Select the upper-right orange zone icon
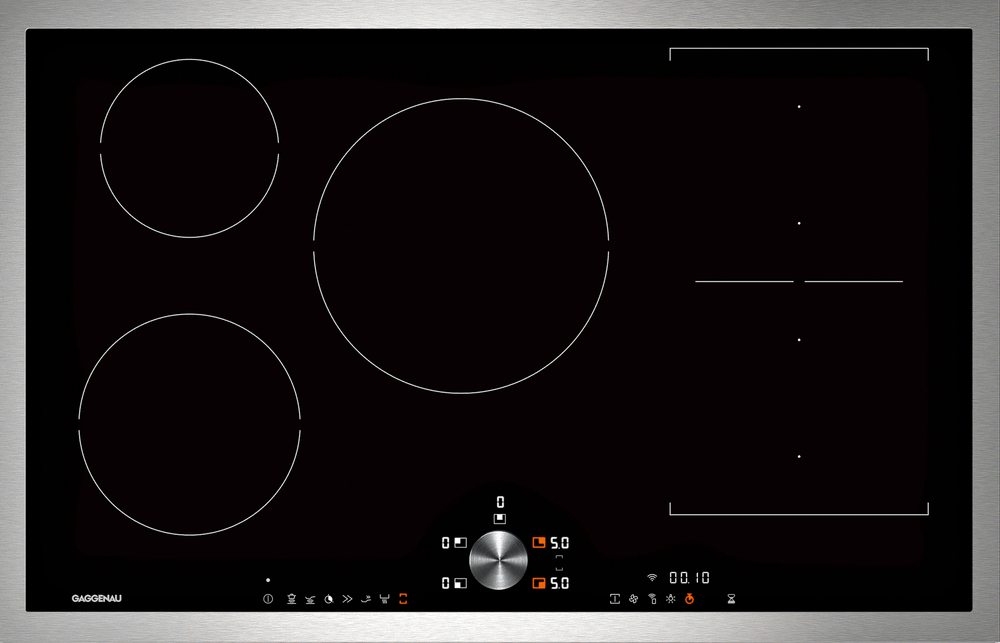Viewport: 1000px width, 643px height. point(539,543)
